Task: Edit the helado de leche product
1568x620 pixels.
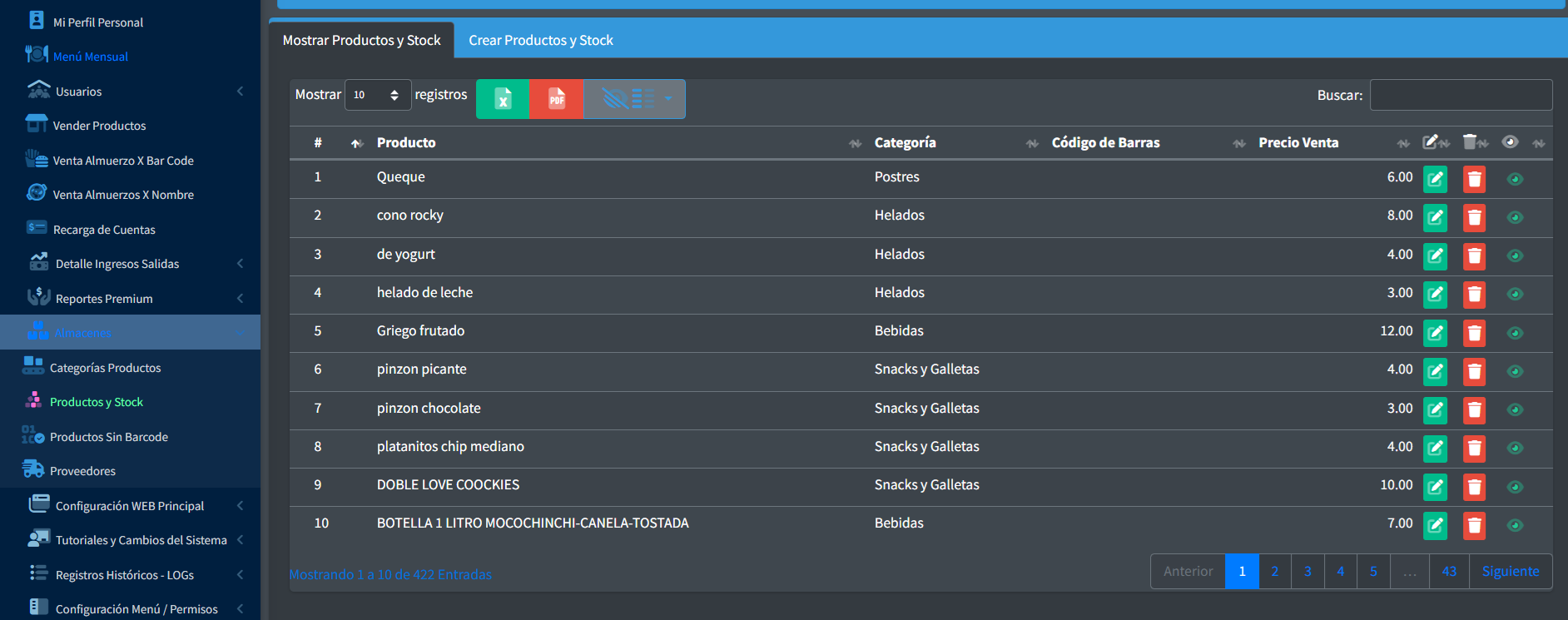Action: [1435, 294]
